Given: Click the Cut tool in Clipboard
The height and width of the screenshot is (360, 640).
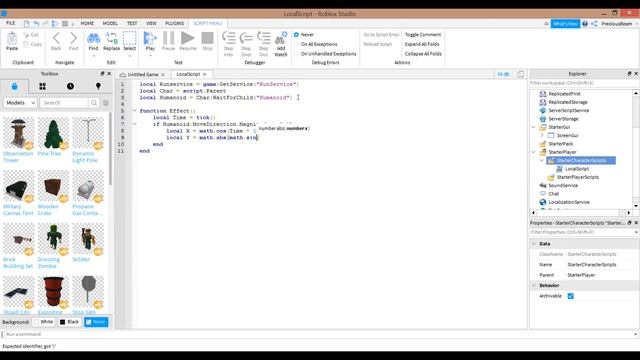Looking at the screenshot, I should click(x=31, y=35).
